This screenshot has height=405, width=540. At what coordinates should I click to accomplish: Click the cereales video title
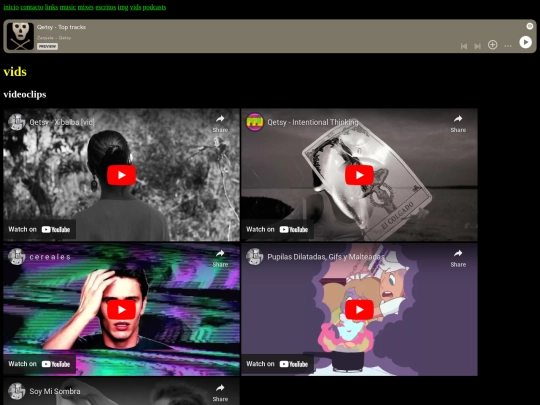pyautogui.click(x=50, y=257)
